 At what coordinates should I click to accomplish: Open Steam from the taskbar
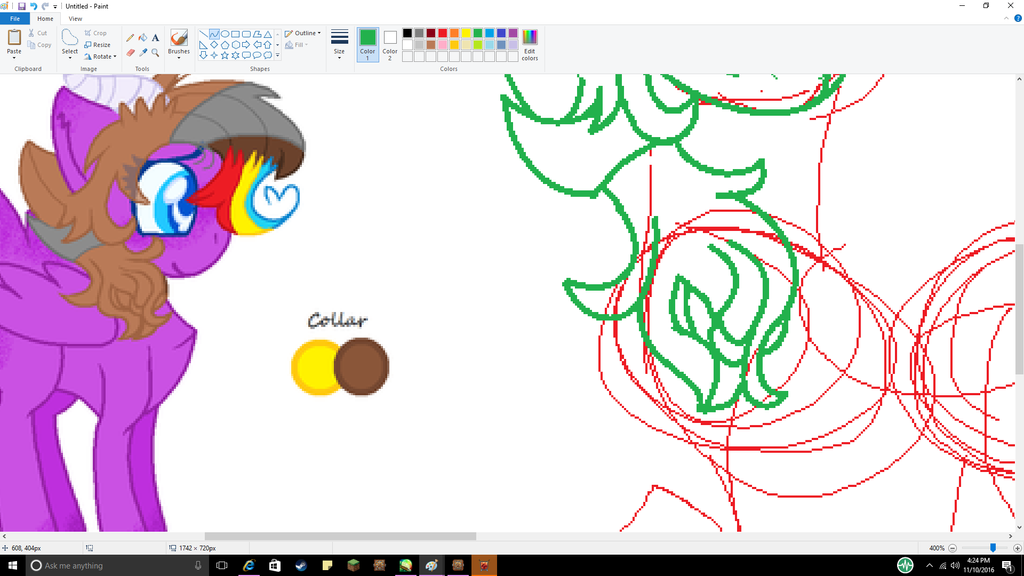(x=300, y=566)
